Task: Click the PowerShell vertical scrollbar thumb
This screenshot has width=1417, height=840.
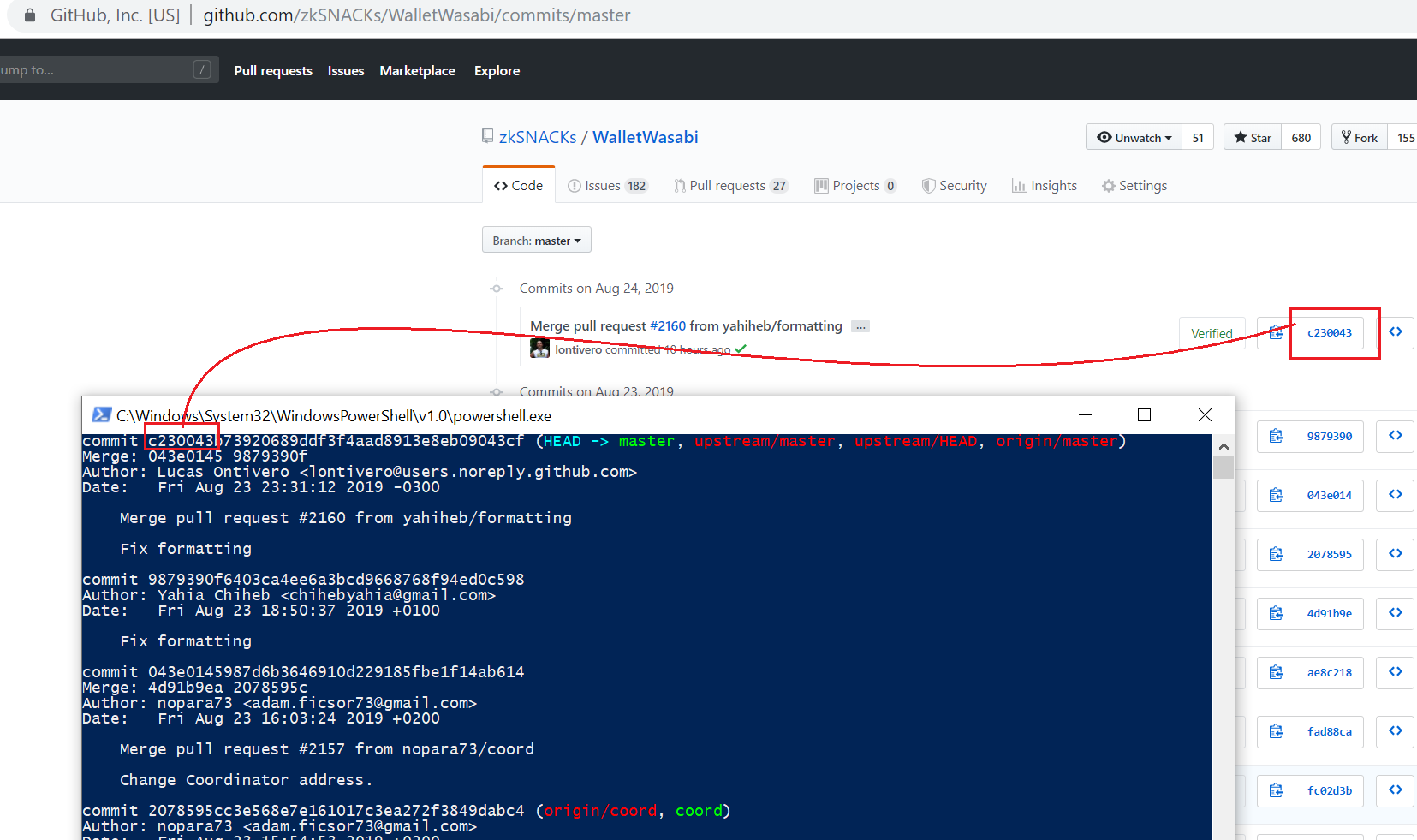Action: click(1224, 468)
